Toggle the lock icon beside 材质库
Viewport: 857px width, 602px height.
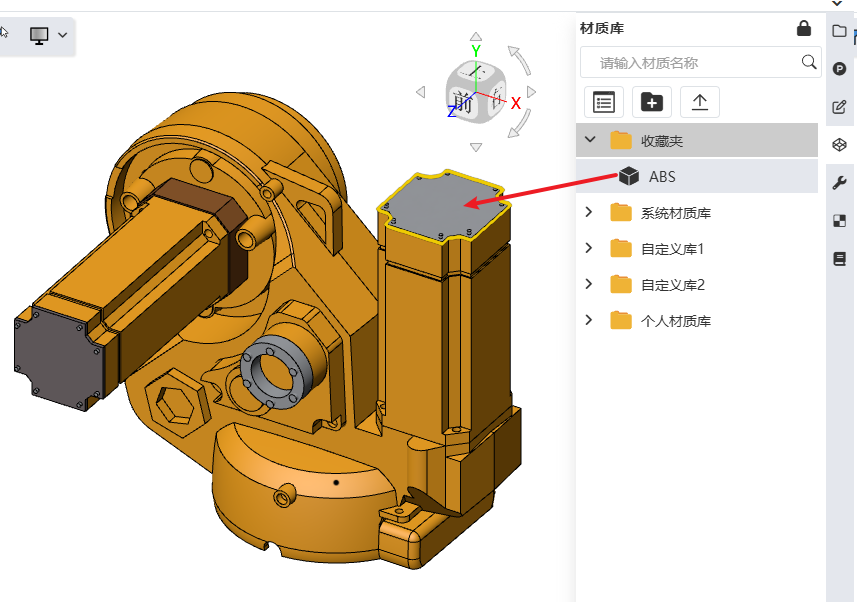point(803,28)
